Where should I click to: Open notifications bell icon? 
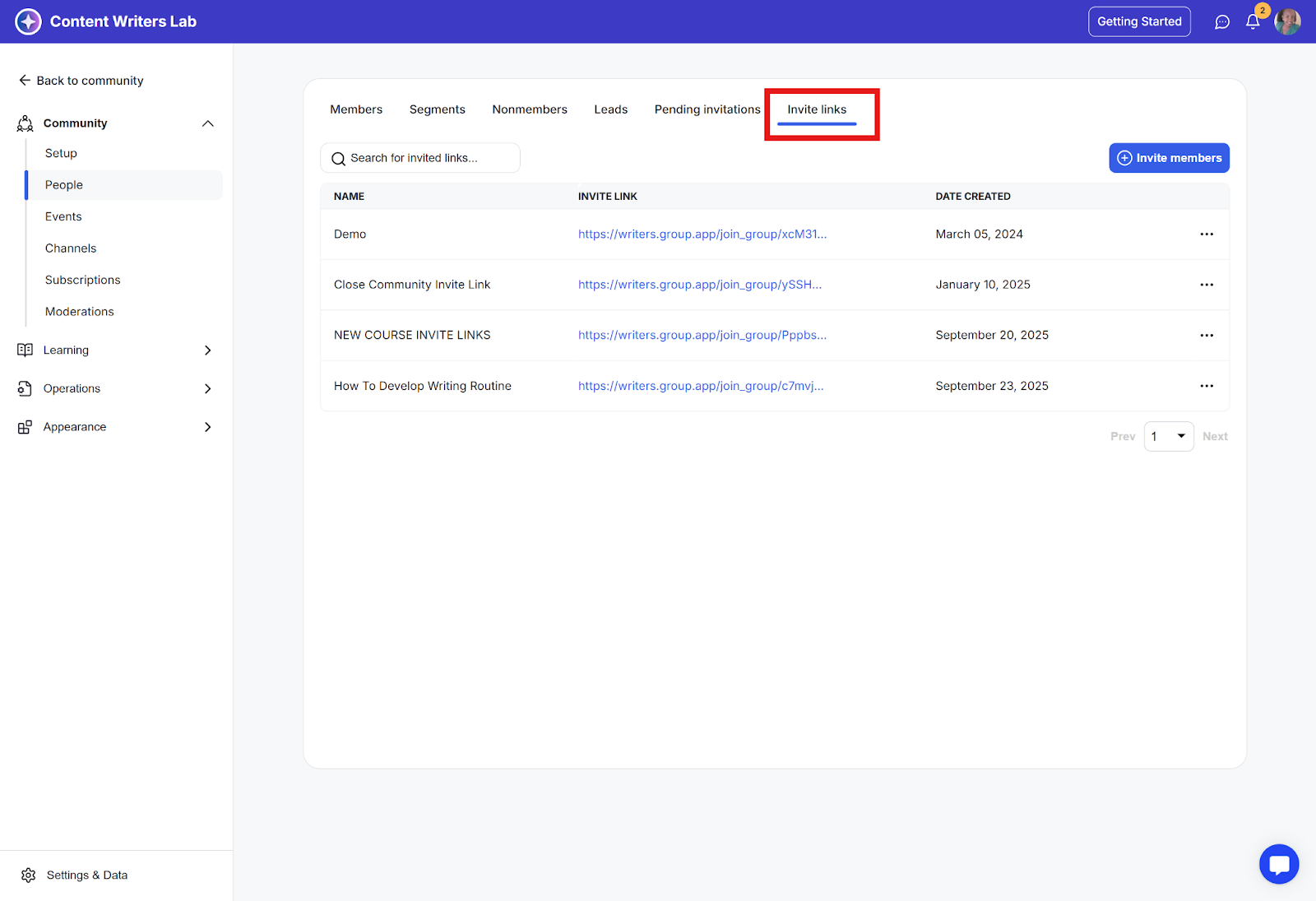coord(1253,22)
